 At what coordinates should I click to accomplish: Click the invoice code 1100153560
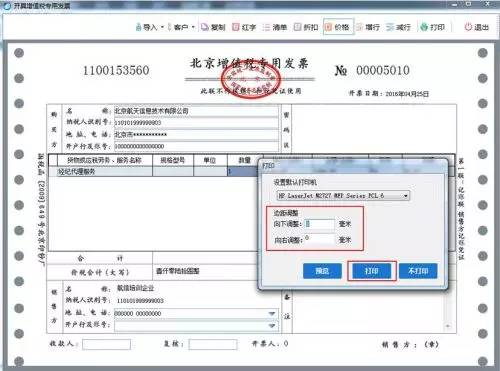(116, 70)
